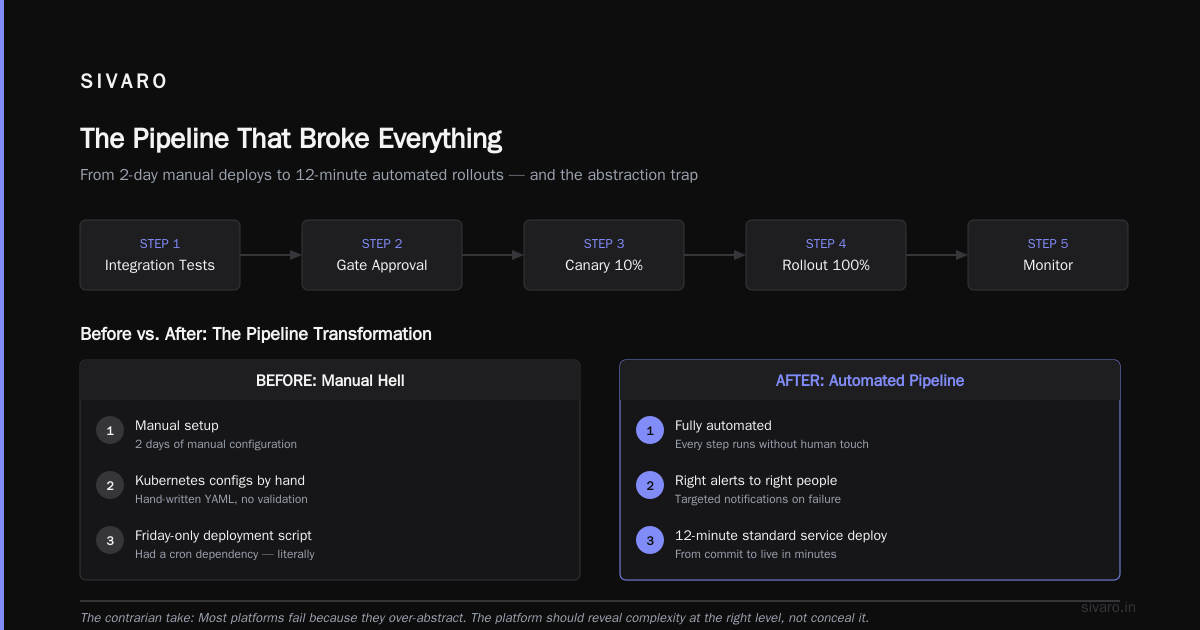
Task: Select the Step 2 Gate Approval box
Action: coord(382,255)
